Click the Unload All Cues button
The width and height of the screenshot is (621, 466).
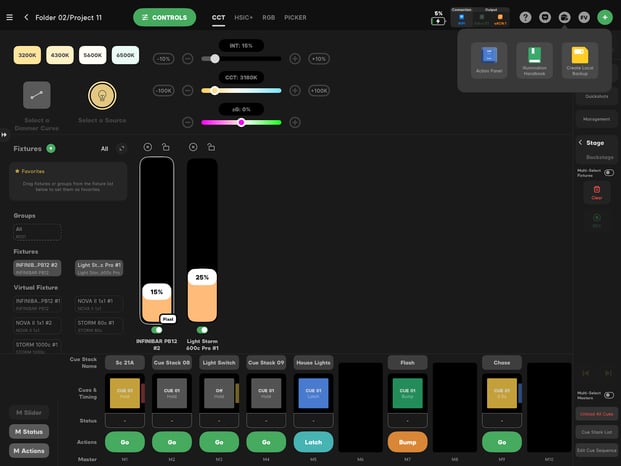596,414
